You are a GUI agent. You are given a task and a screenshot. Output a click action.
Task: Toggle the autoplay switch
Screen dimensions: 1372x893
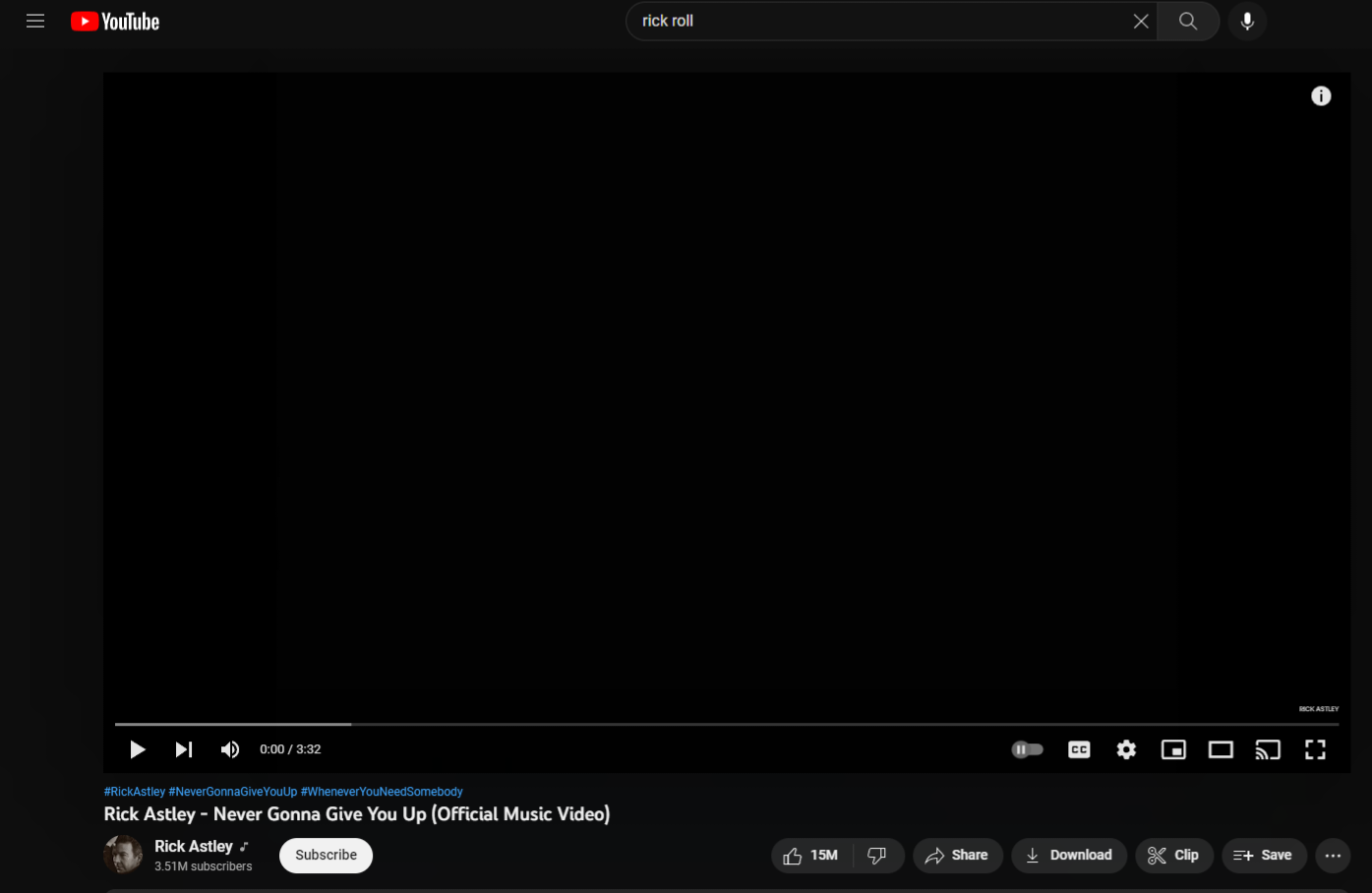[1027, 749]
